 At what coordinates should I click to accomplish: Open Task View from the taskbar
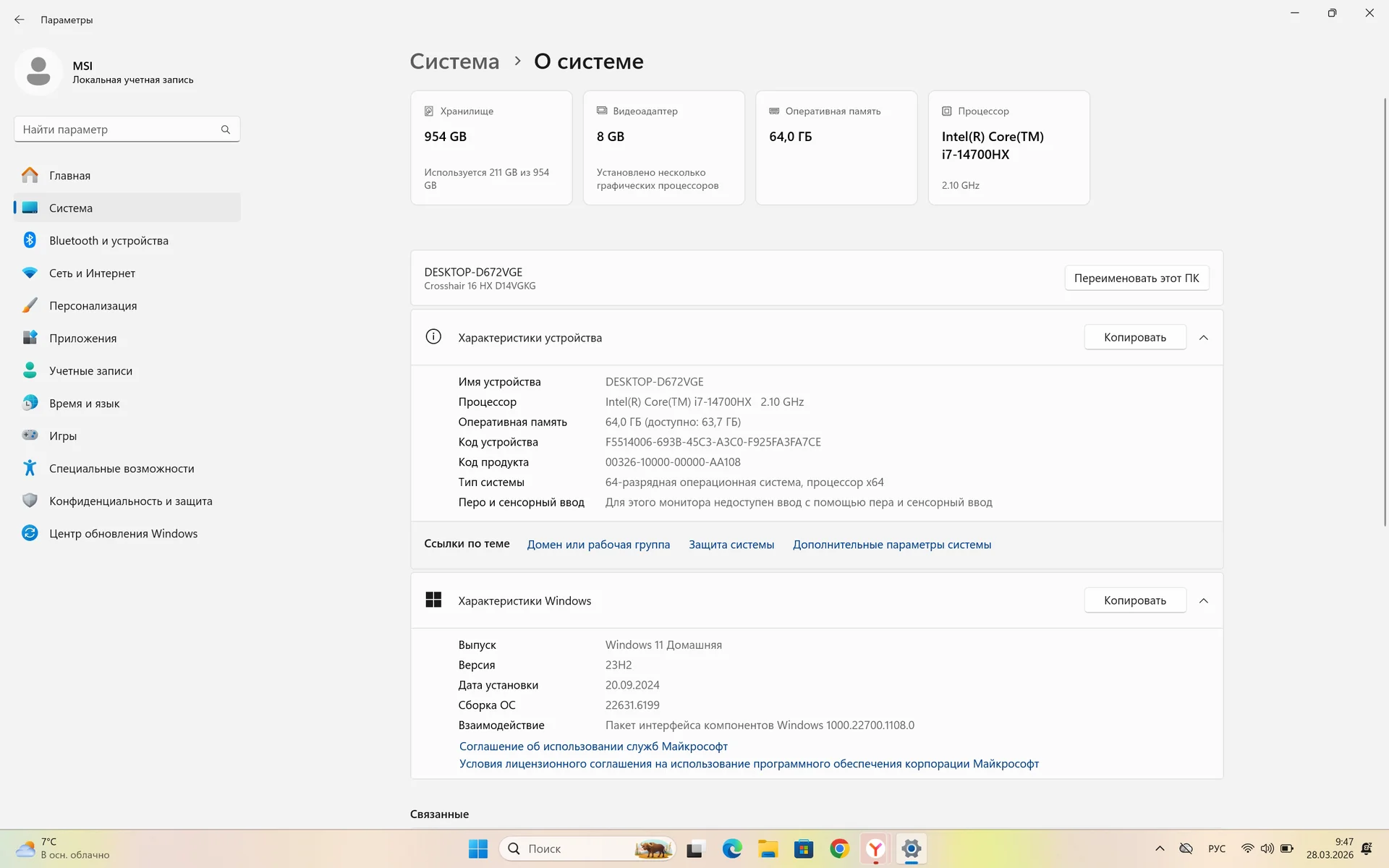tap(694, 848)
